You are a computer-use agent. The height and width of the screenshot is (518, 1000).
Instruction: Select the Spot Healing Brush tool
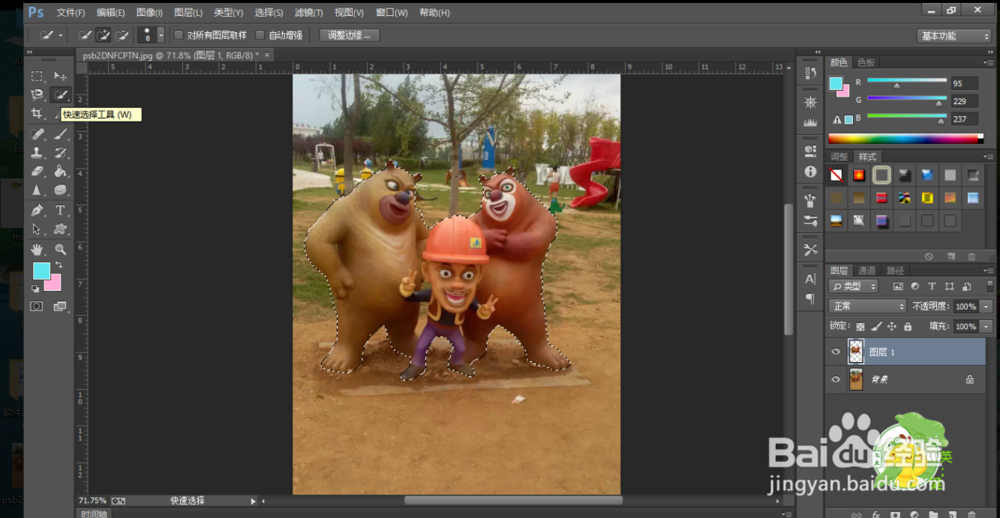(x=37, y=134)
